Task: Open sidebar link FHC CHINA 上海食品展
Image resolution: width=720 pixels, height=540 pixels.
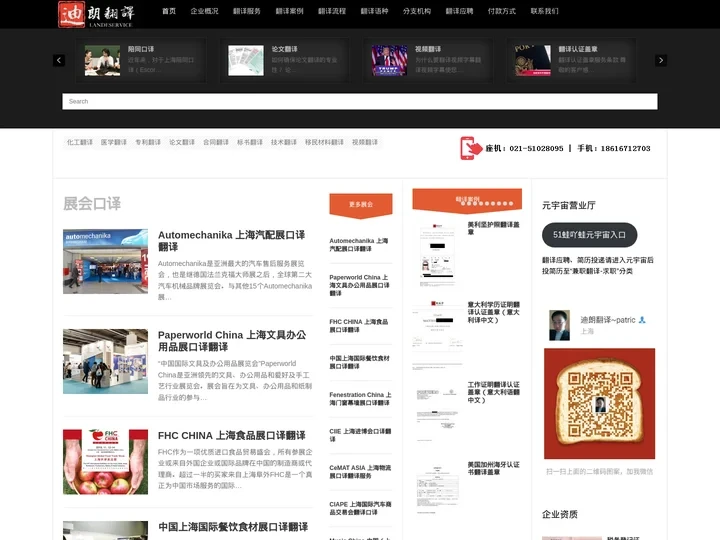Action: coord(359,326)
